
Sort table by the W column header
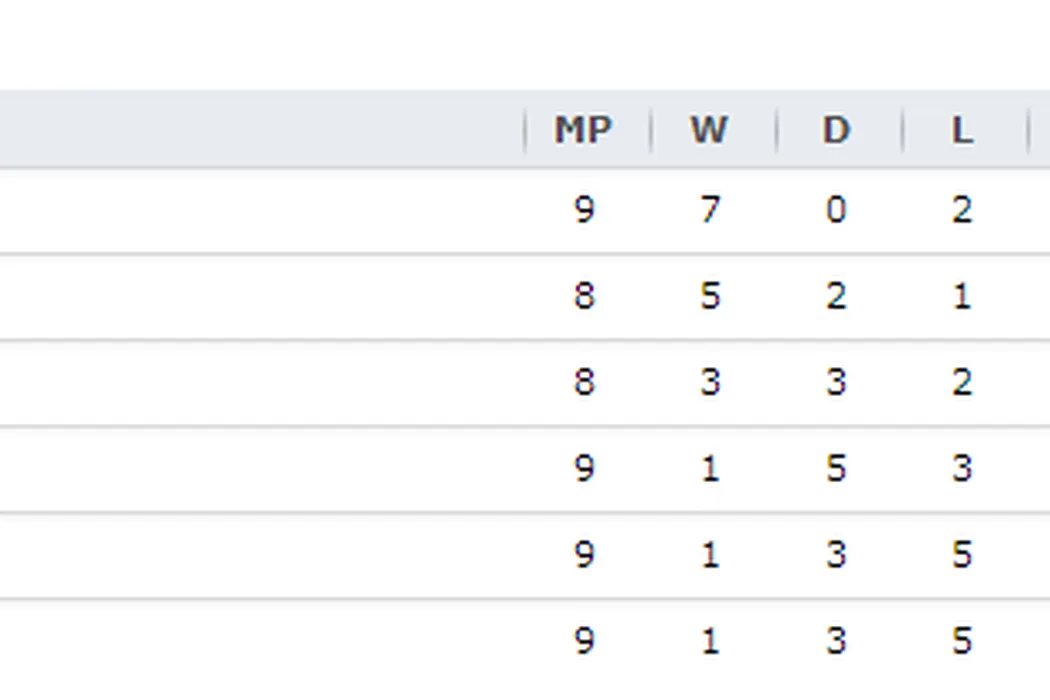click(709, 130)
